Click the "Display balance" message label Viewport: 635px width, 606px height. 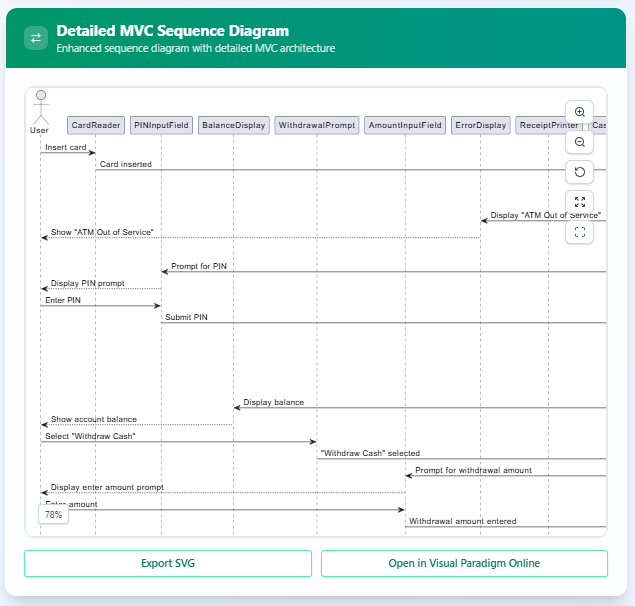(x=273, y=402)
